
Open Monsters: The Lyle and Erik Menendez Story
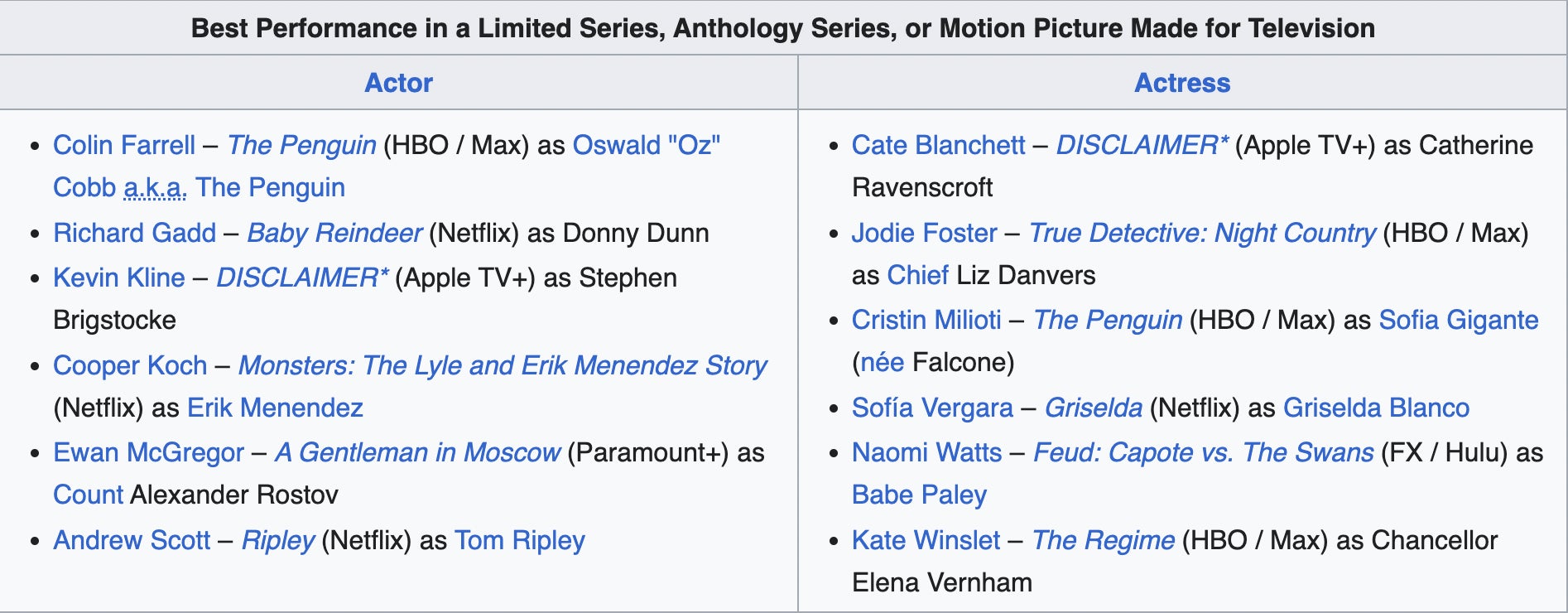(503, 365)
